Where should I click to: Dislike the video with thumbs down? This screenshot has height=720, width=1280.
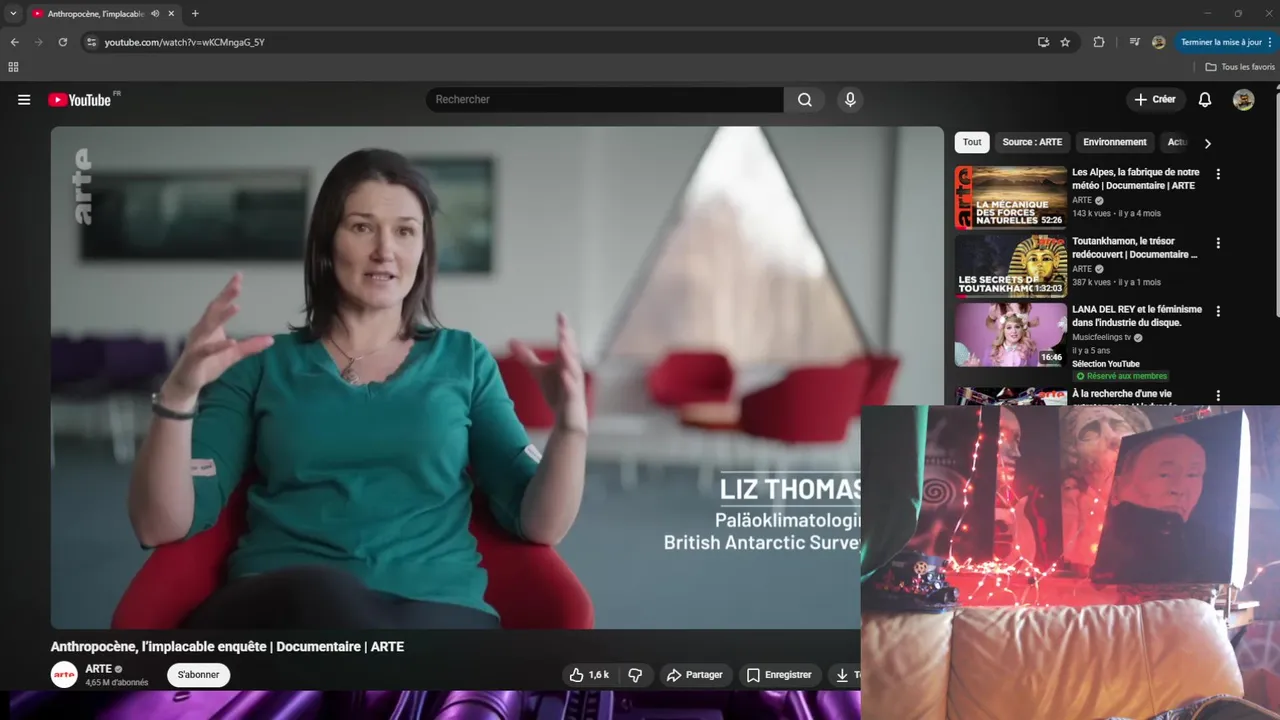[634, 675]
